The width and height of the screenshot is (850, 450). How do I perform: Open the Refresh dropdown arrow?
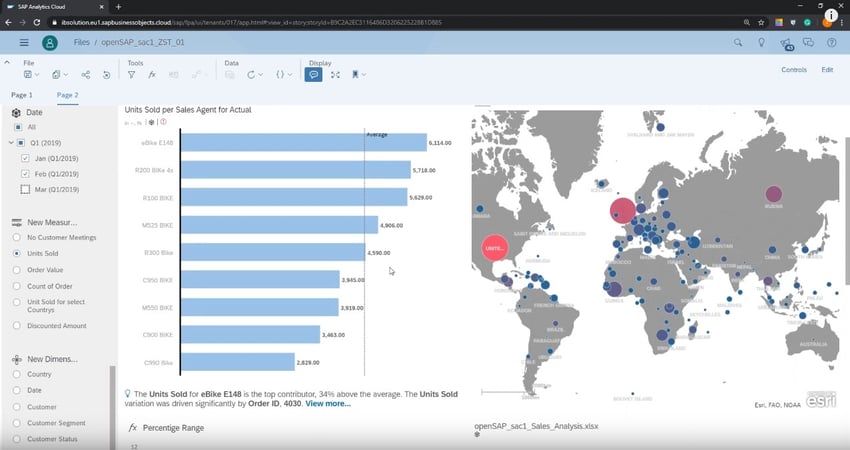pyautogui.click(x=261, y=75)
